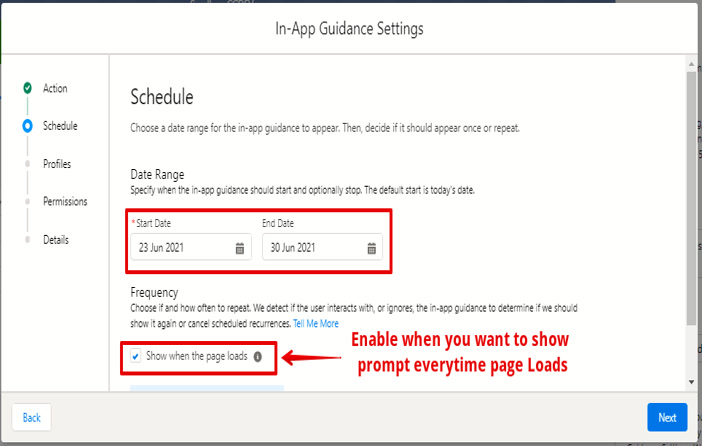Uncheck the Show when the page loads checkbox

136,356
